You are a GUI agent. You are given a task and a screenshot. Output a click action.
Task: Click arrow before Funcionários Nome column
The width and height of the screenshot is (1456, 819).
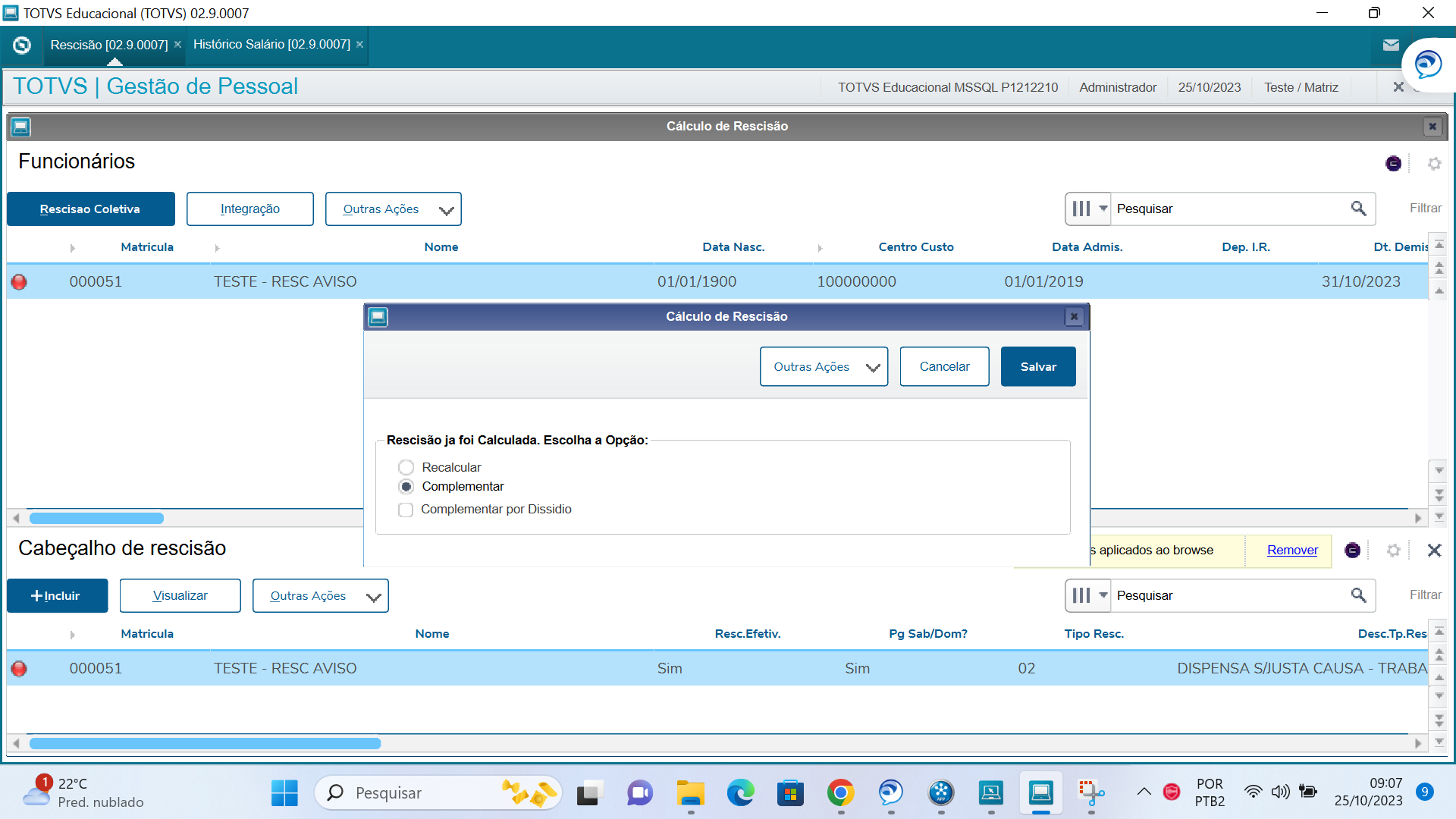(217, 248)
